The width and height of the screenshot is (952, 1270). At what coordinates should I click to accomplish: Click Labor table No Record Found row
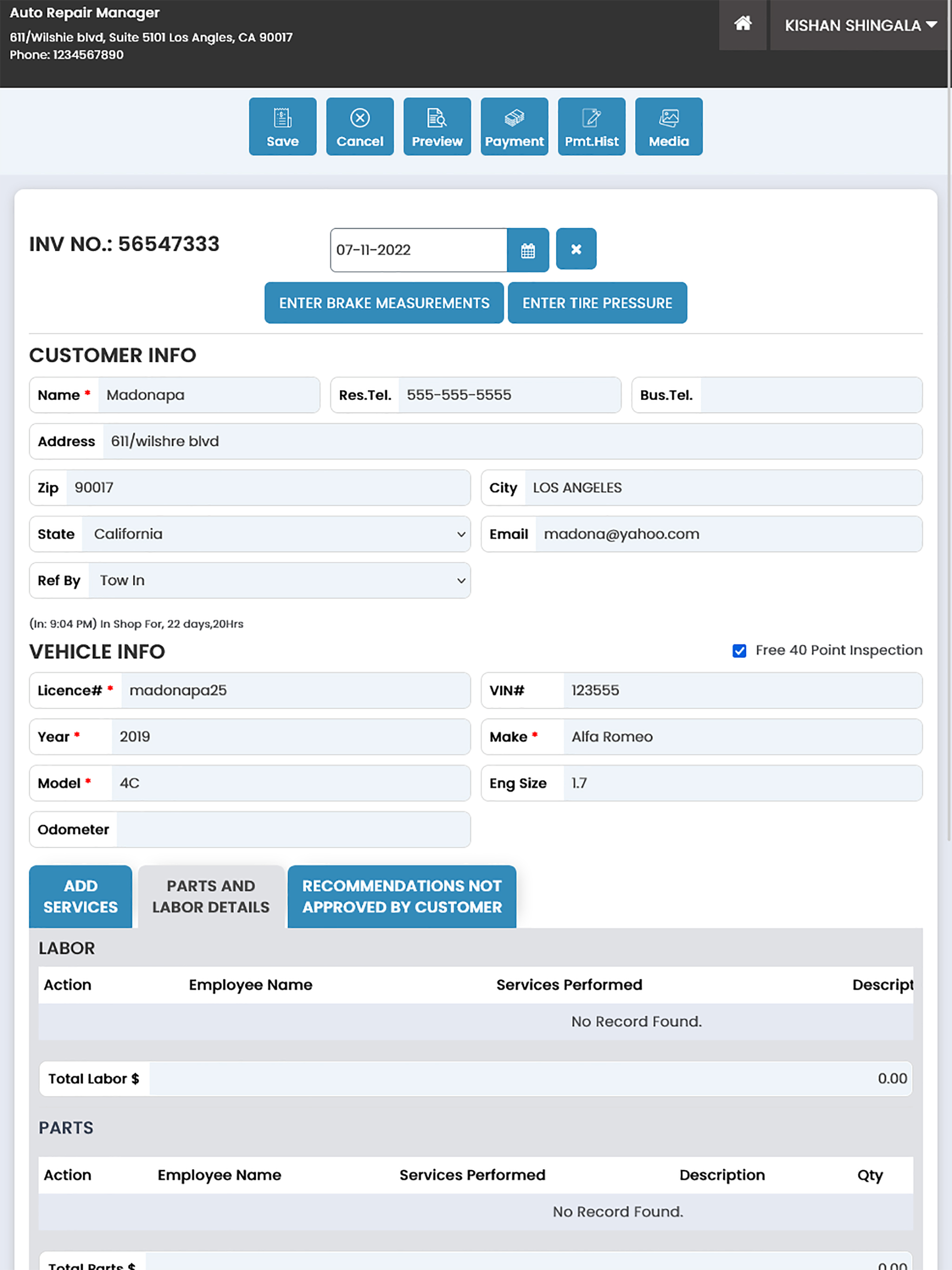(476, 1022)
